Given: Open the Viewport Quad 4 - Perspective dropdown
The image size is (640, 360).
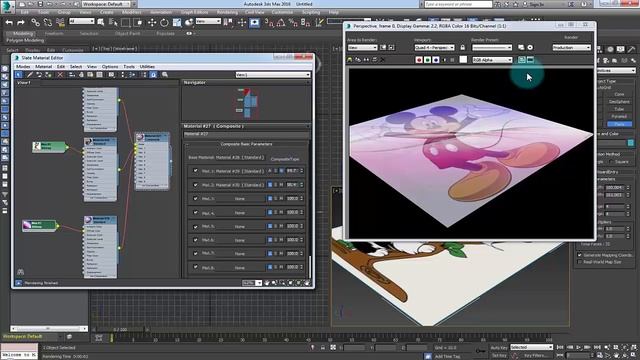Looking at the screenshot, I should pos(434,47).
